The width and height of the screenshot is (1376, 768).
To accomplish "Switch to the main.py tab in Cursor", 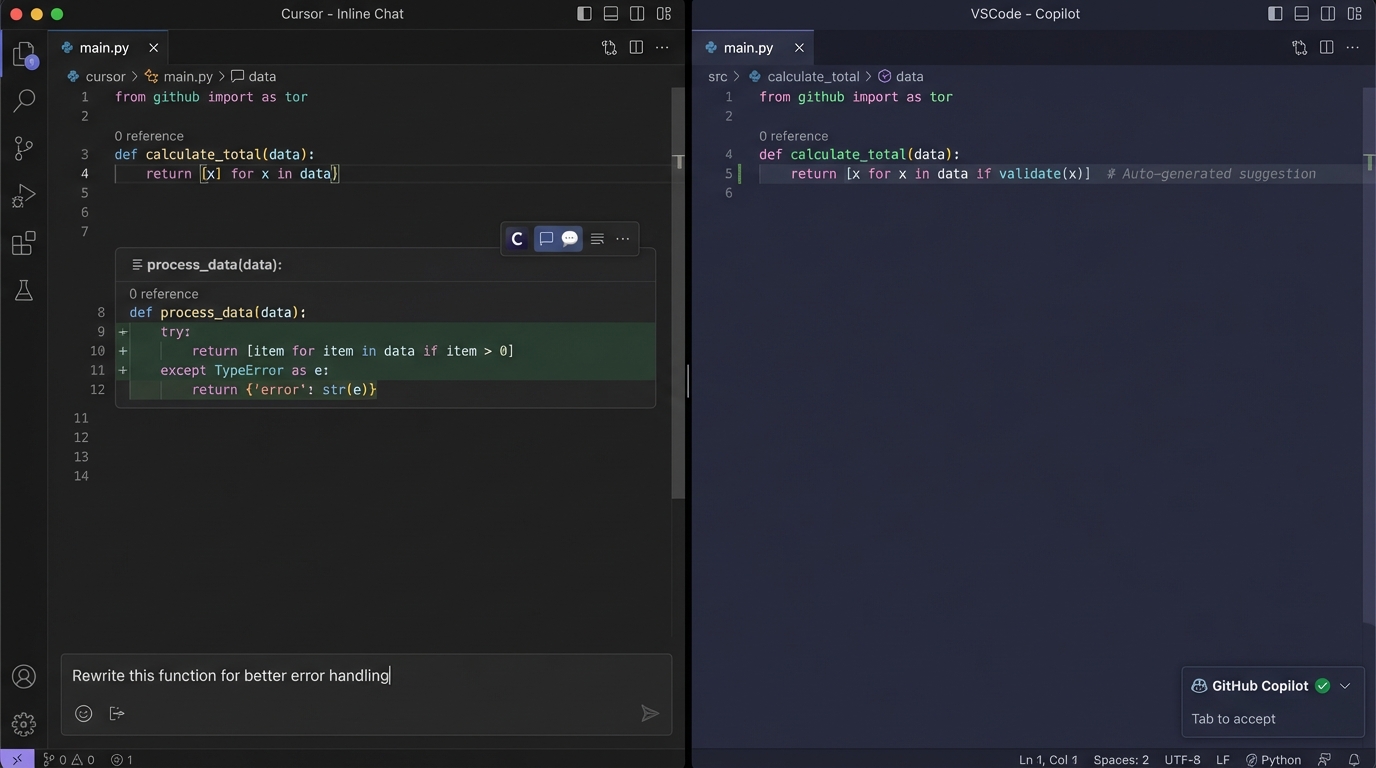I will coord(103,47).
